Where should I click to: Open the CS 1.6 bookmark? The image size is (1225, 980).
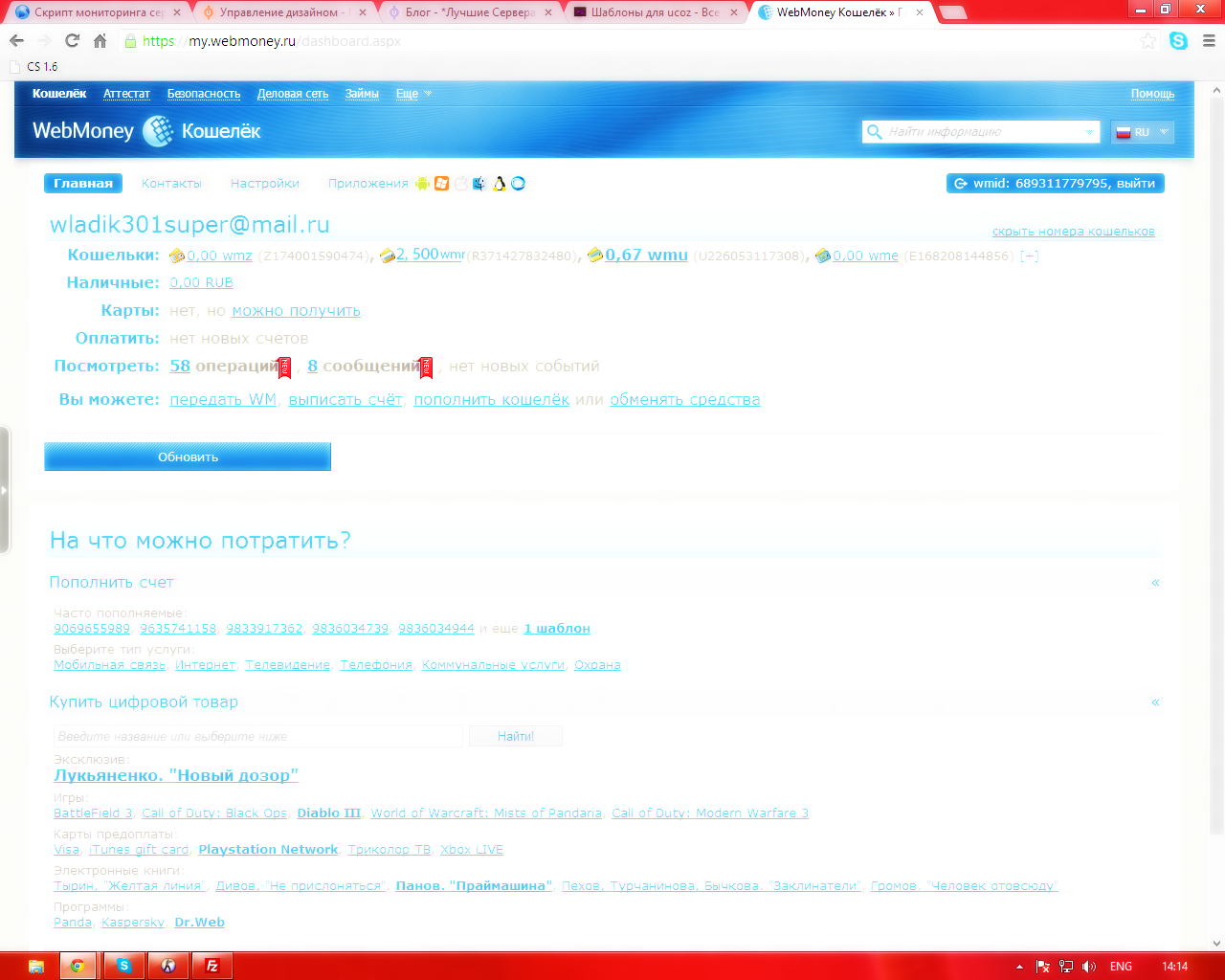pos(34,67)
